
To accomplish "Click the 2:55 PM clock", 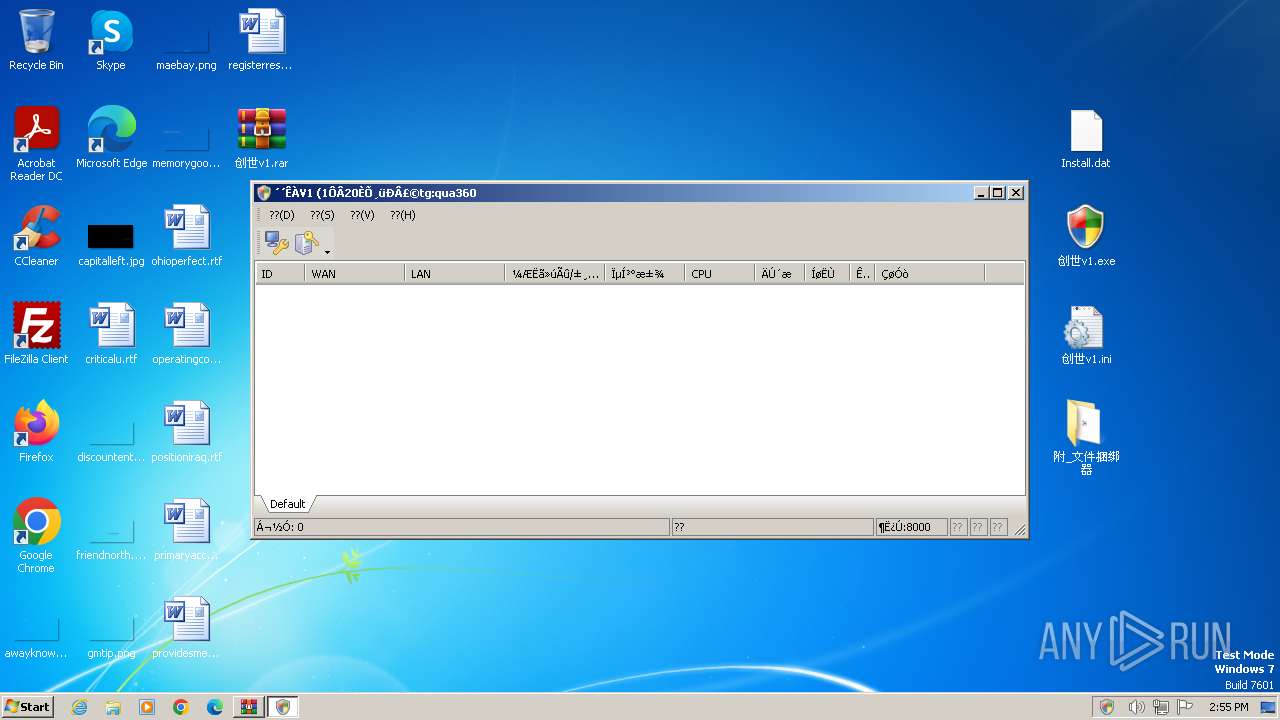I will tap(1229, 707).
